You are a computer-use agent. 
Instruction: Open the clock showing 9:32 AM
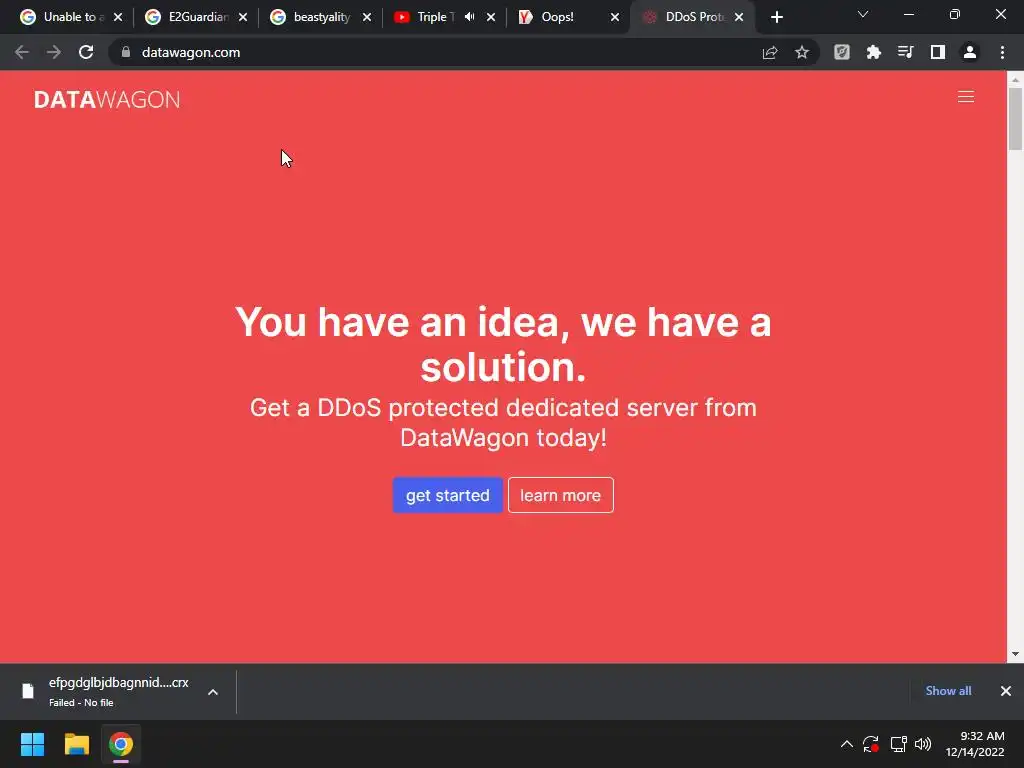pyautogui.click(x=975, y=744)
